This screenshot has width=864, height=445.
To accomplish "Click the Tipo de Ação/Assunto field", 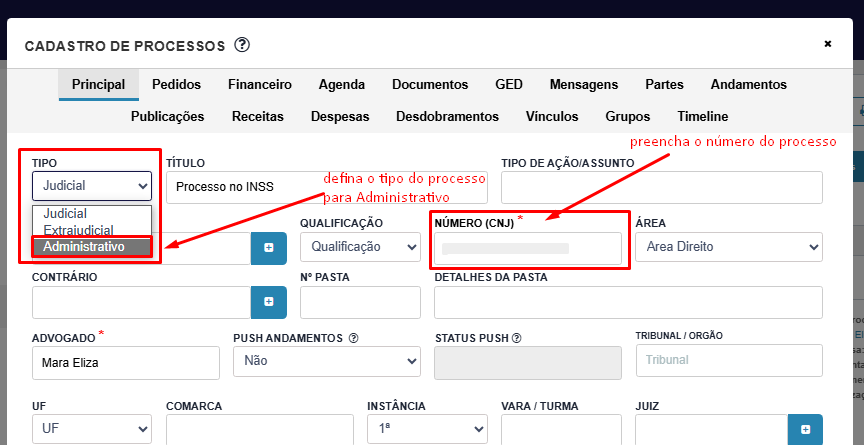I will coord(662,187).
